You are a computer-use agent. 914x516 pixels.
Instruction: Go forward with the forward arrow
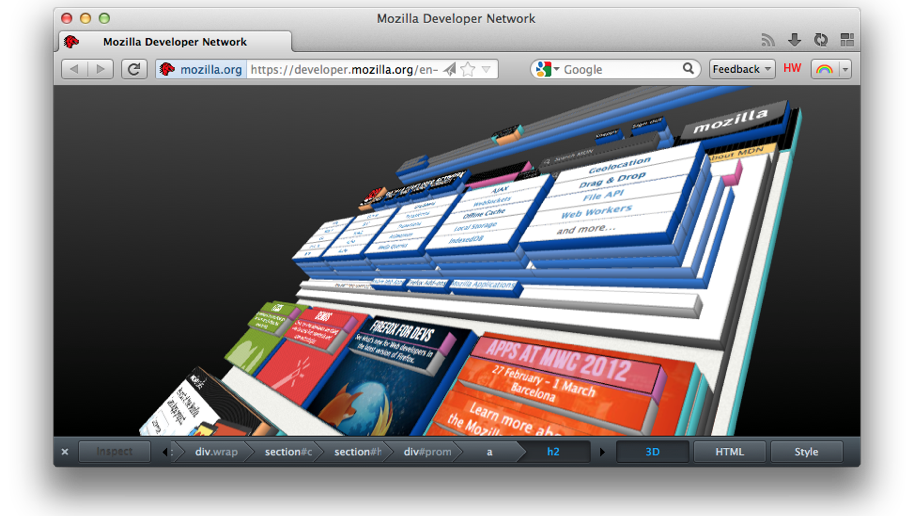(100, 69)
